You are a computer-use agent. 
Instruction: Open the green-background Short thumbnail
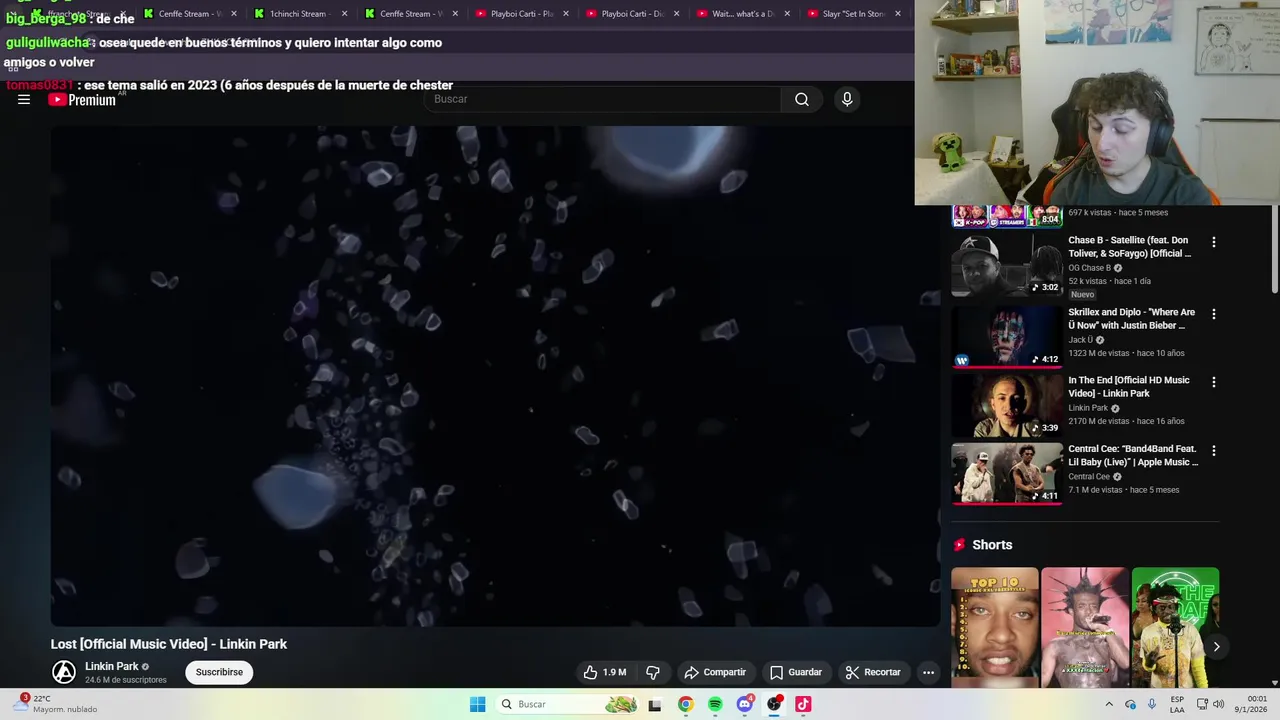1175,627
